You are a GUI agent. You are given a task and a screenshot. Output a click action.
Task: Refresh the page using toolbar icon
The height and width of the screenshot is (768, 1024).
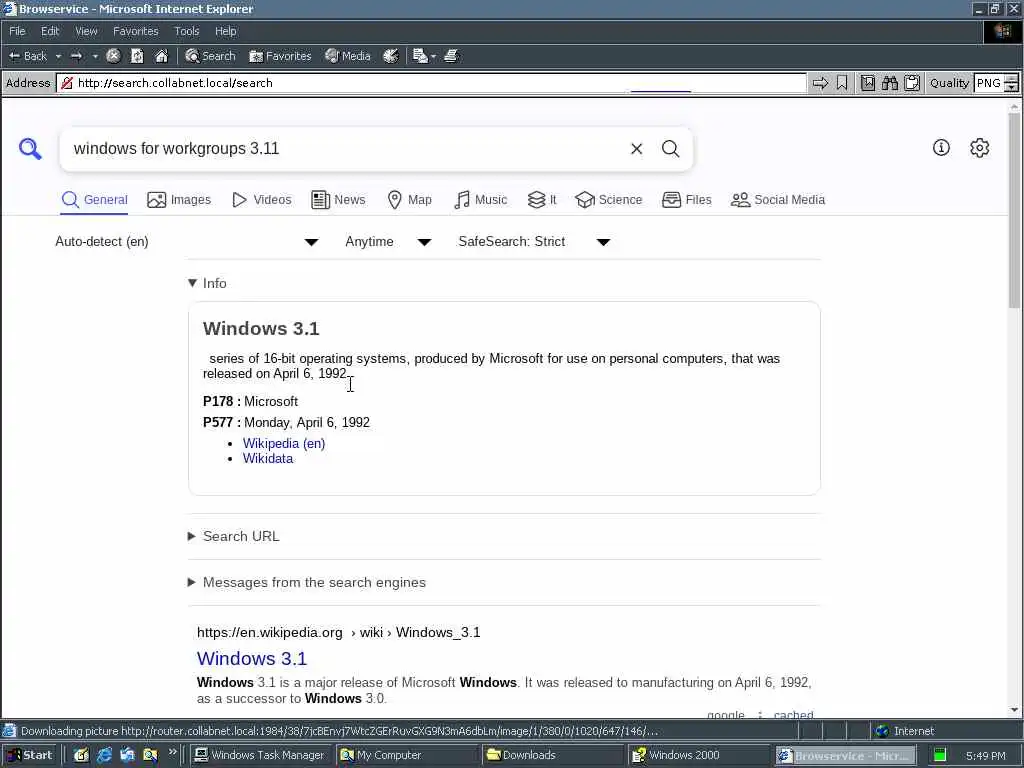tap(137, 56)
